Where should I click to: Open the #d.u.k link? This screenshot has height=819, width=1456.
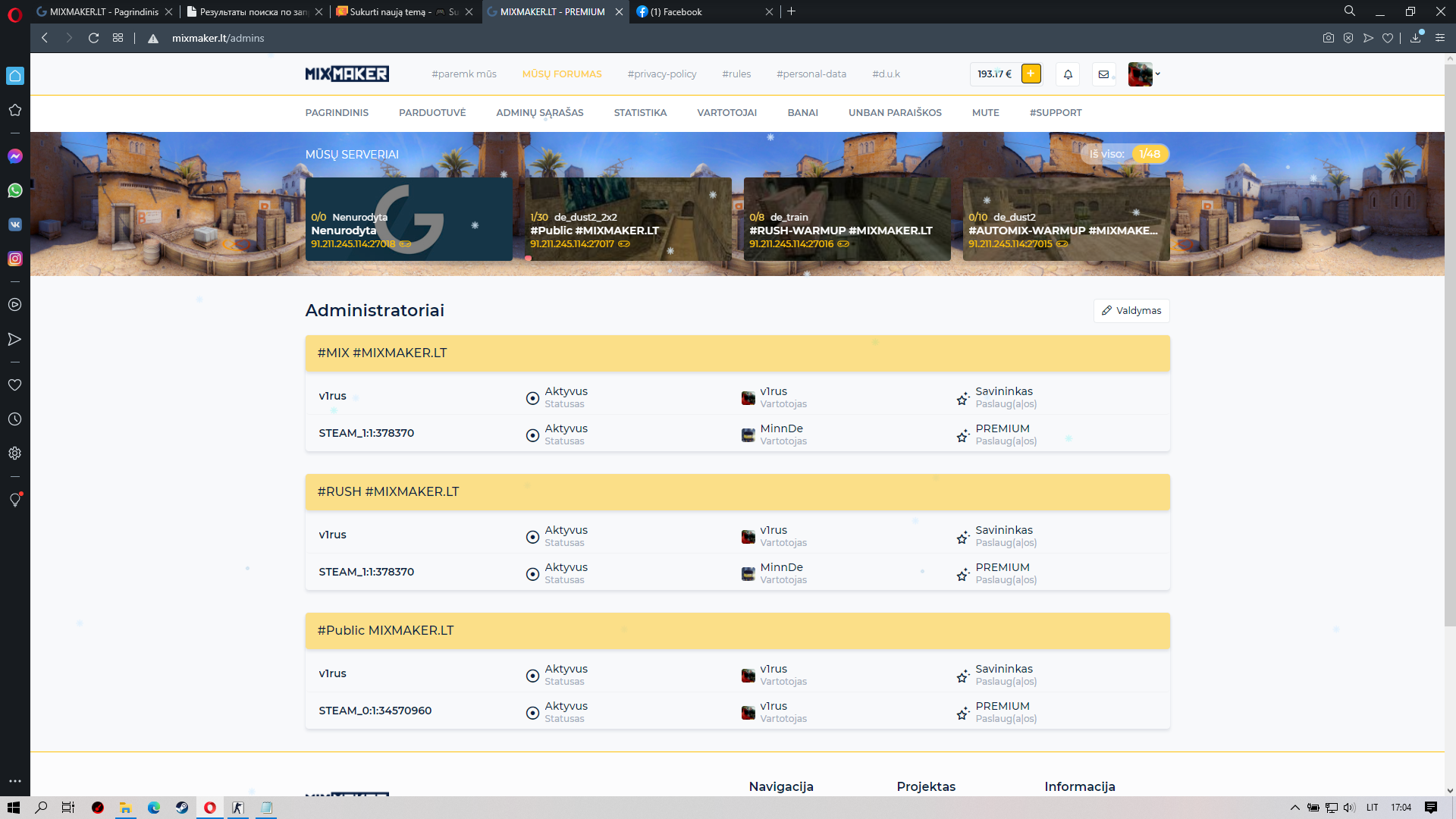click(x=886, y=74)
